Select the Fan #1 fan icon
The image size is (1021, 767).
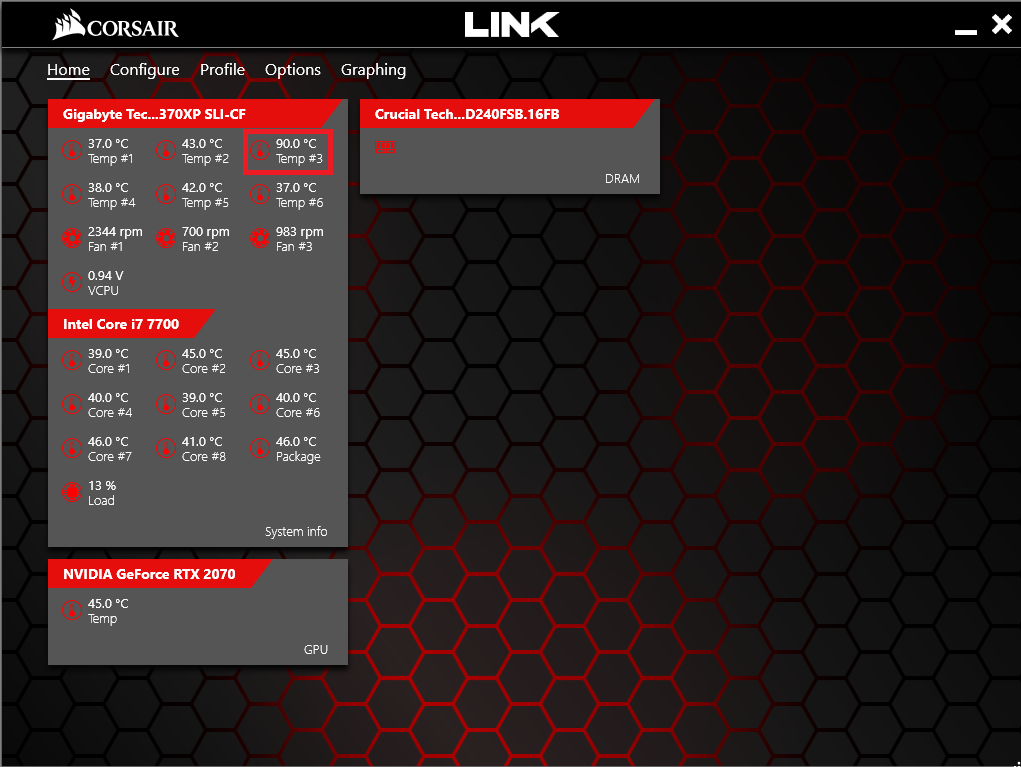pyautogui.click(x=72, y=238)
